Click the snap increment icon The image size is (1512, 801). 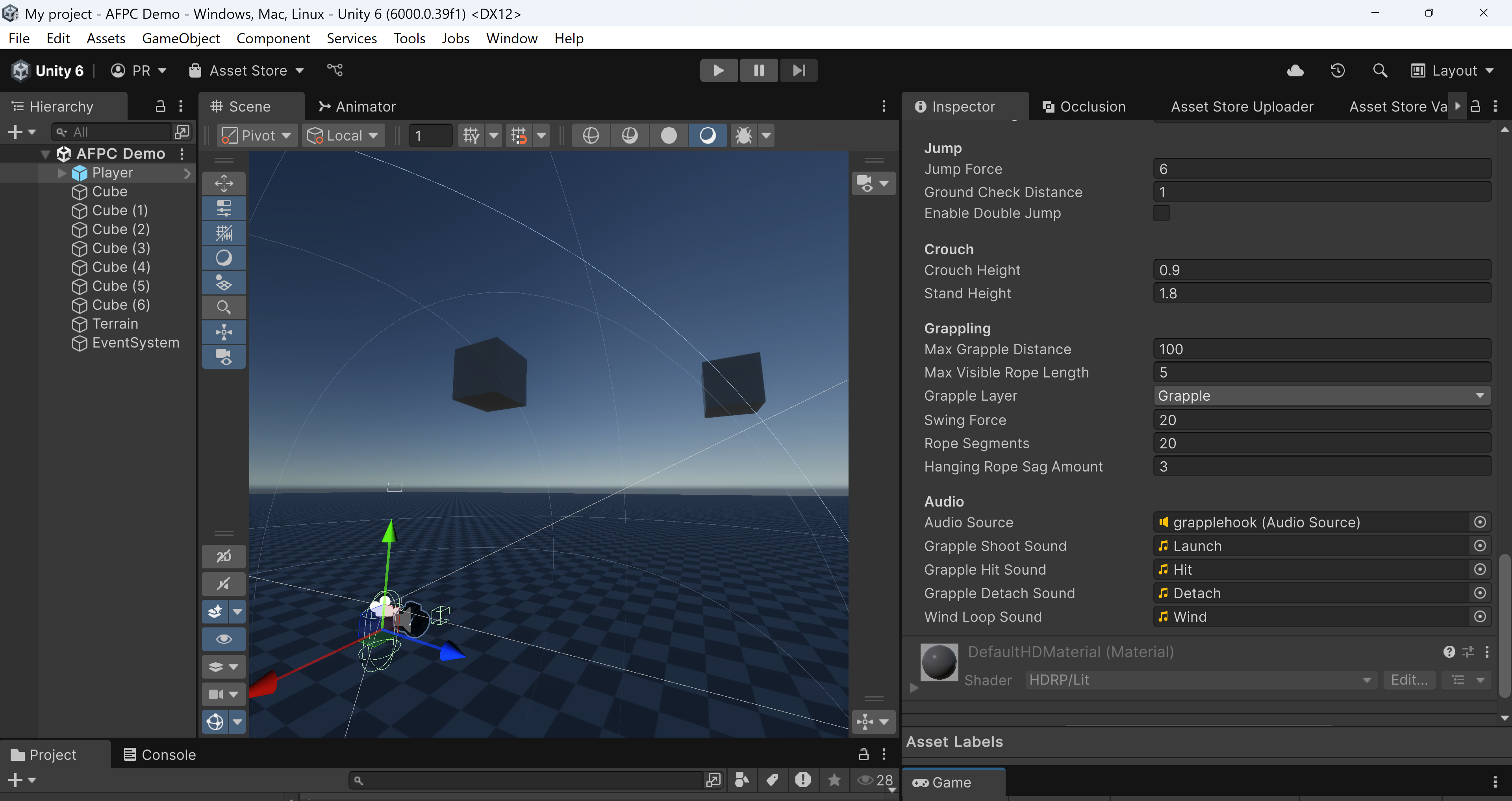[519, 135]
